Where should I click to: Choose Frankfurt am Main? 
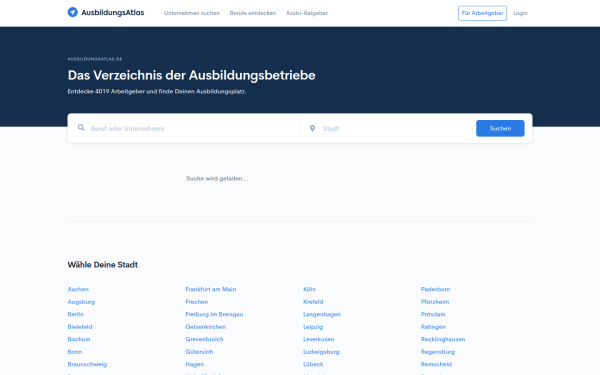pos(211,289)
